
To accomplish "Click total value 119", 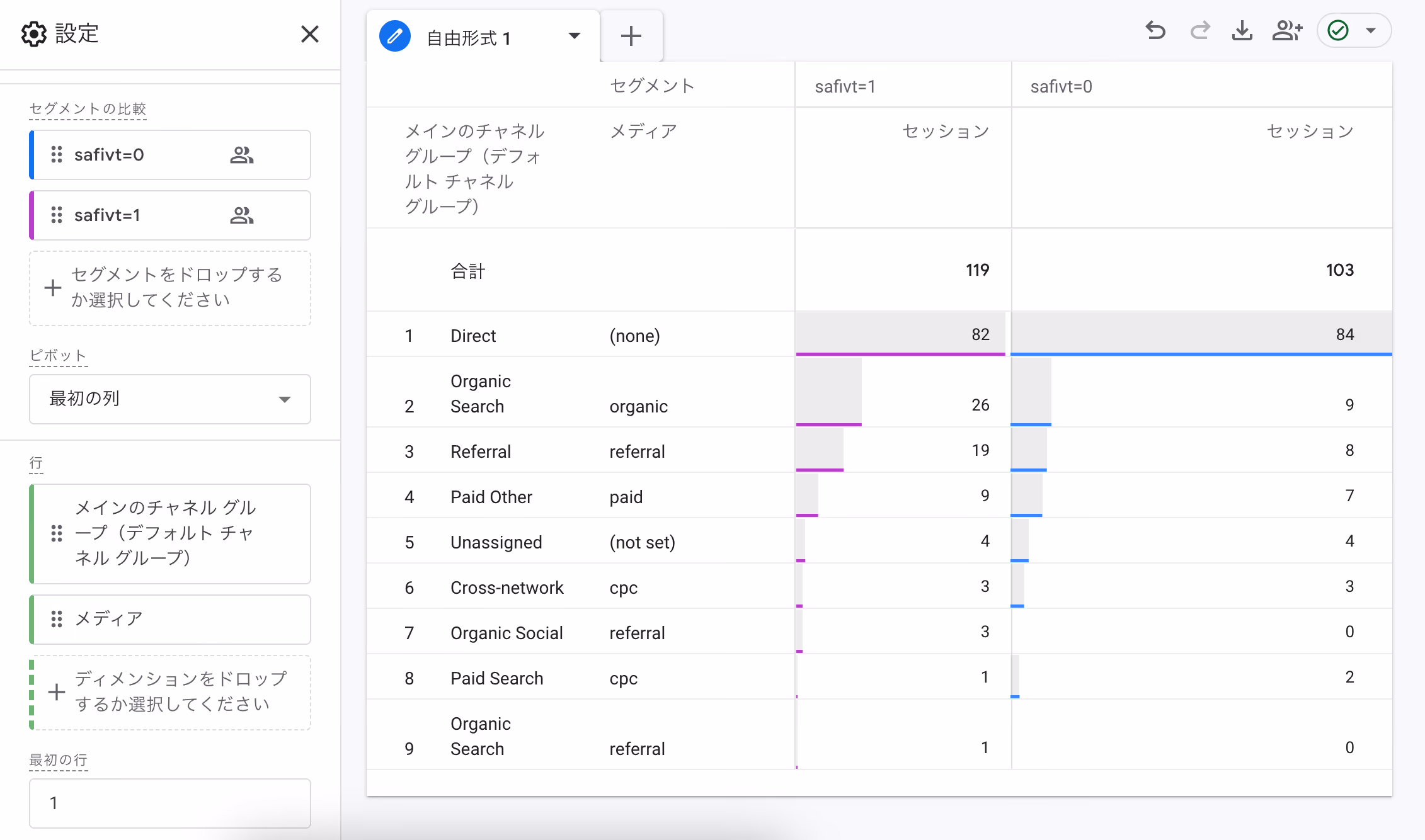I will (x=977, y=270).
